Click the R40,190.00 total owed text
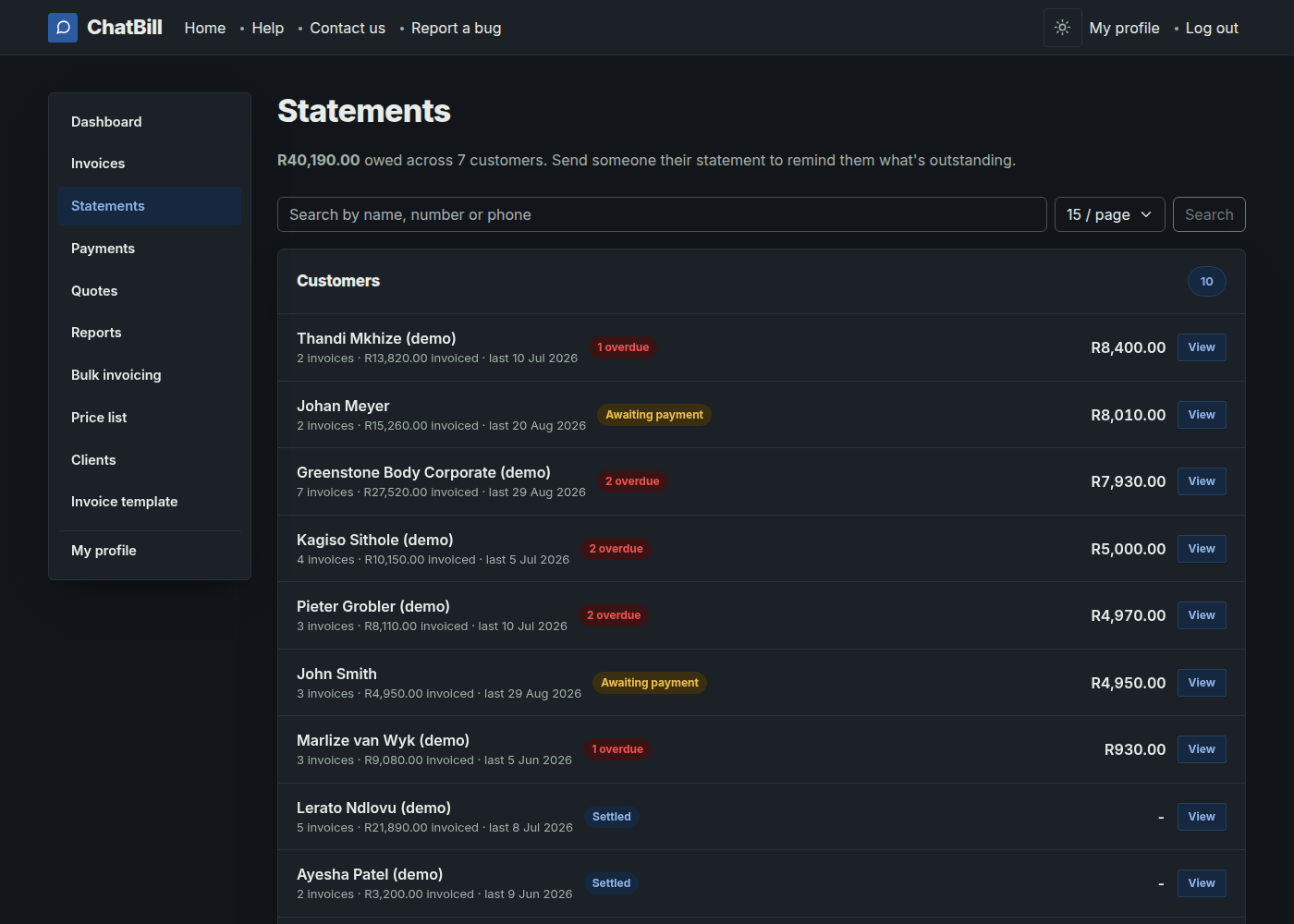1294x924 pixels. coord(319,160)
